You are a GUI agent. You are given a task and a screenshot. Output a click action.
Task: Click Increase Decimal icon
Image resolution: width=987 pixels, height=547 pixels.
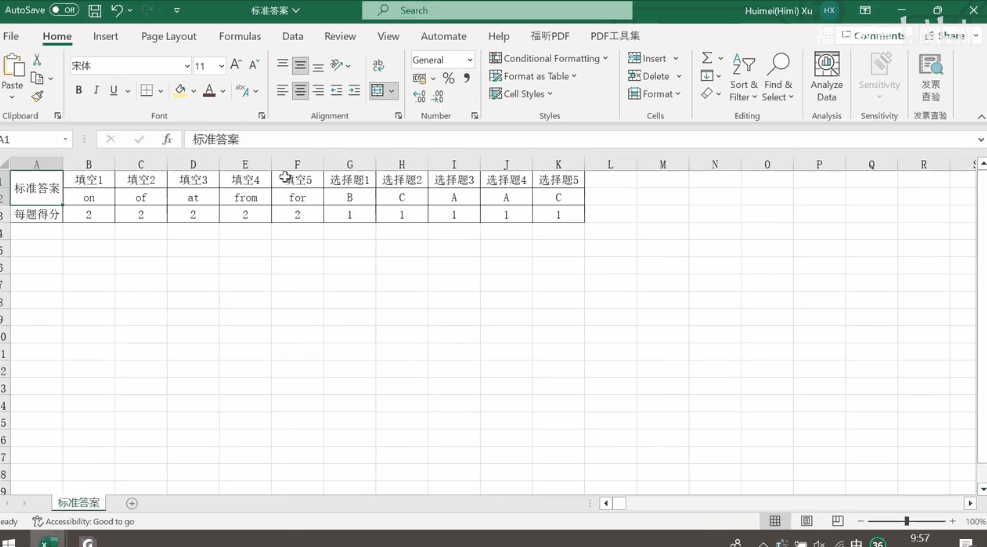419,96
